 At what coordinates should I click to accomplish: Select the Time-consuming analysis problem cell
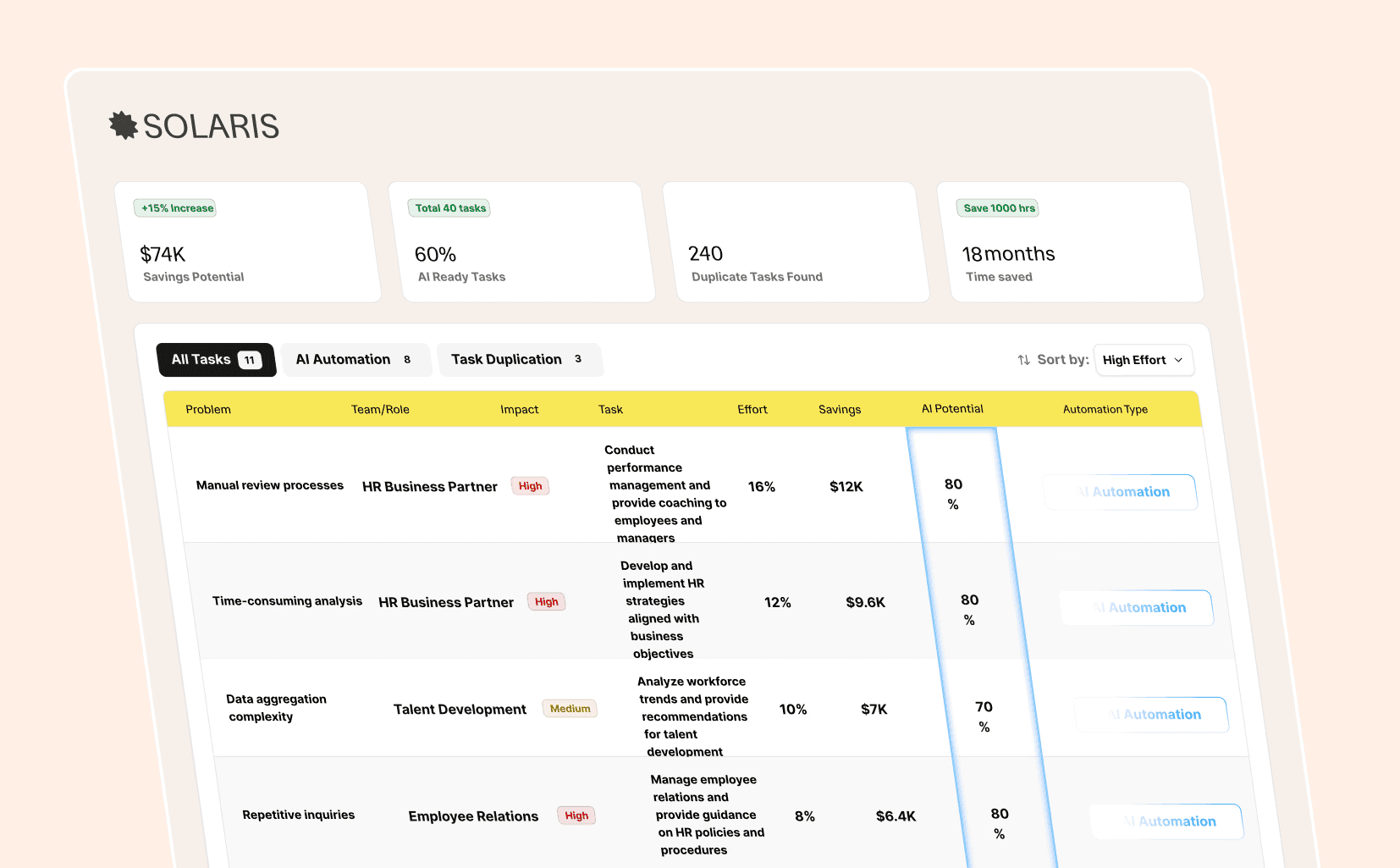click(287, 601)
